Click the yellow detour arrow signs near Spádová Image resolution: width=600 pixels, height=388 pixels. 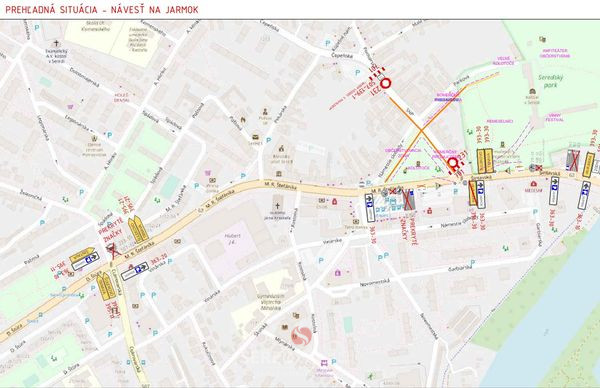coord(139,230)
